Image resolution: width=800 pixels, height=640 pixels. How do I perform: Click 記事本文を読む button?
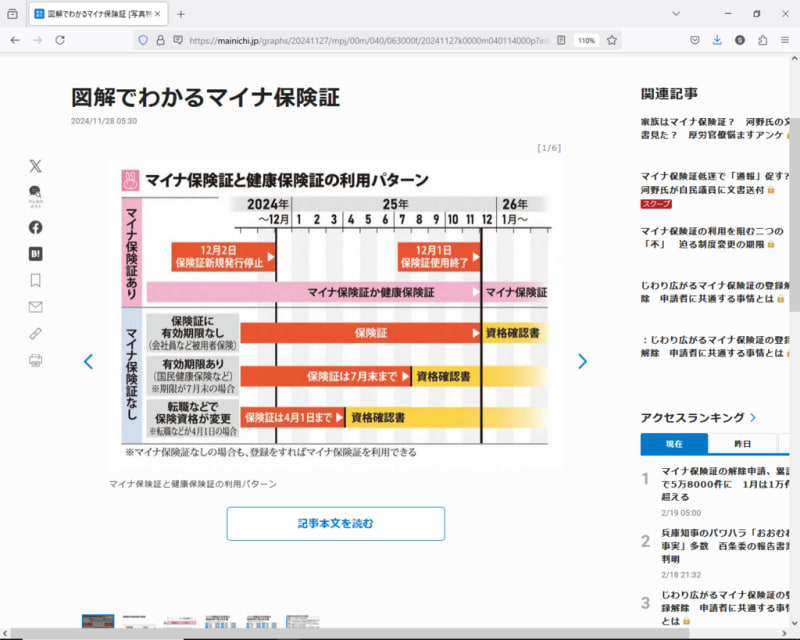point(336,524)
